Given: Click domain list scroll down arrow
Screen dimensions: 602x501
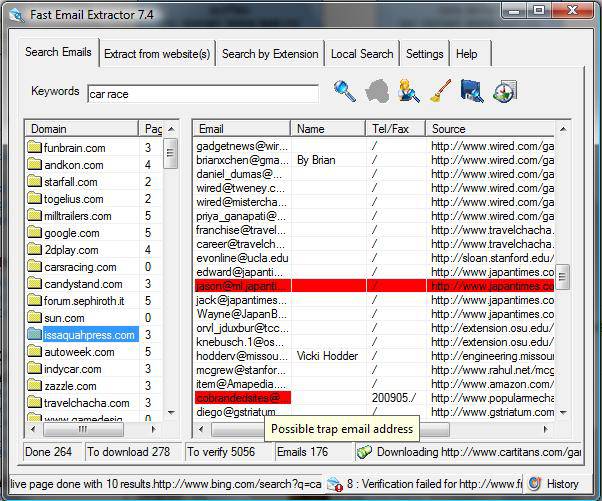Looking at the screenshot, I should (x=171, y=413).
